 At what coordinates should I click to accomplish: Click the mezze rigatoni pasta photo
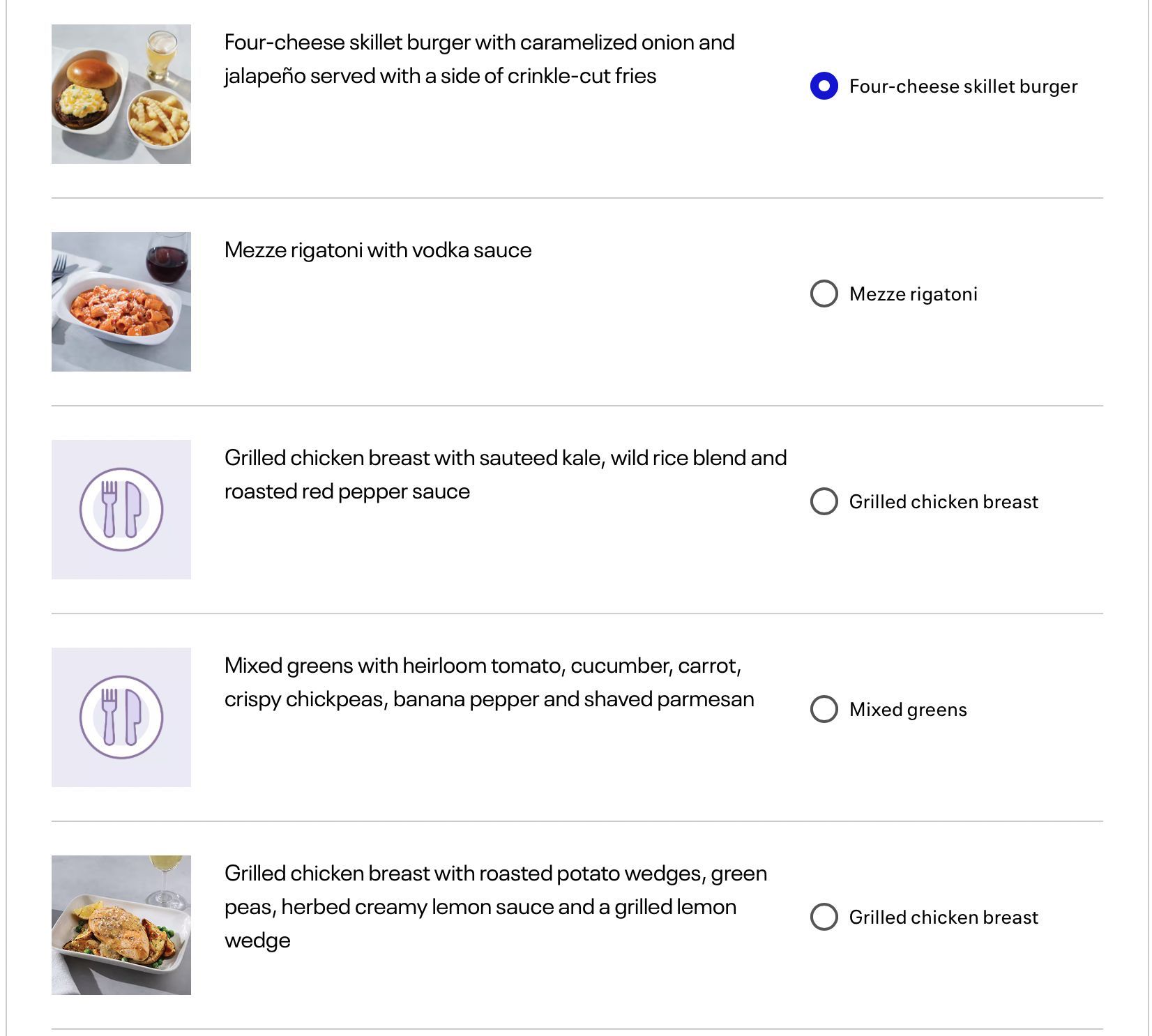pyautogui.click(x=121, y=302)
